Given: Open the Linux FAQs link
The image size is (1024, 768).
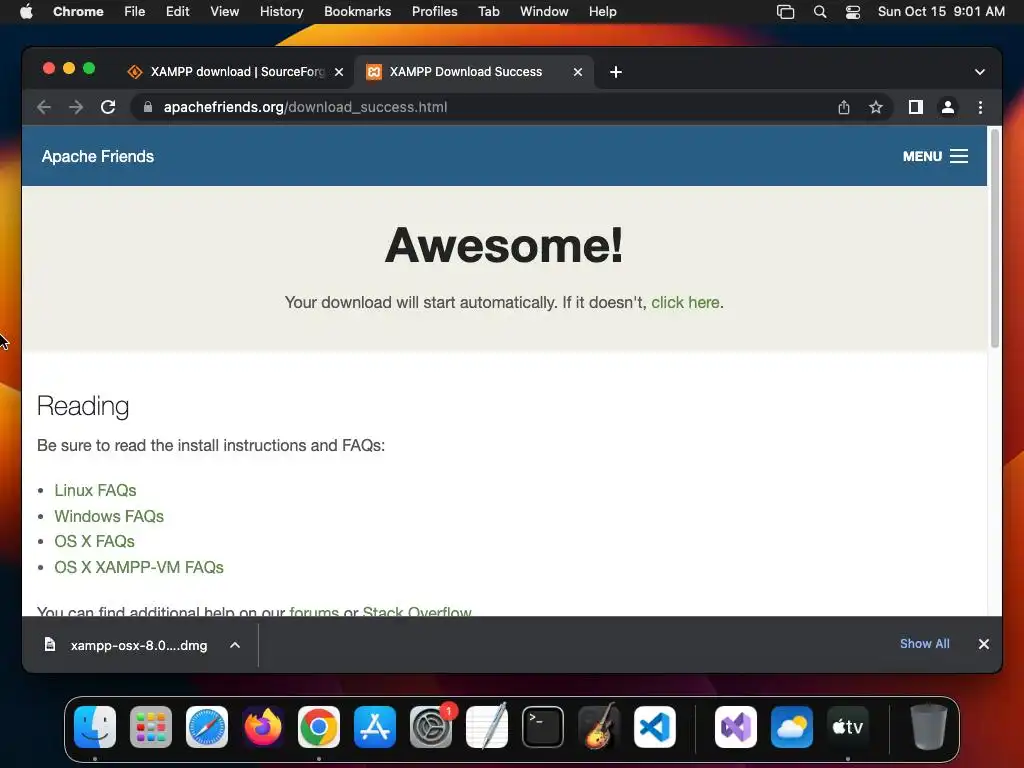Looking at the screenshot, I should click(x=95, y=490).
